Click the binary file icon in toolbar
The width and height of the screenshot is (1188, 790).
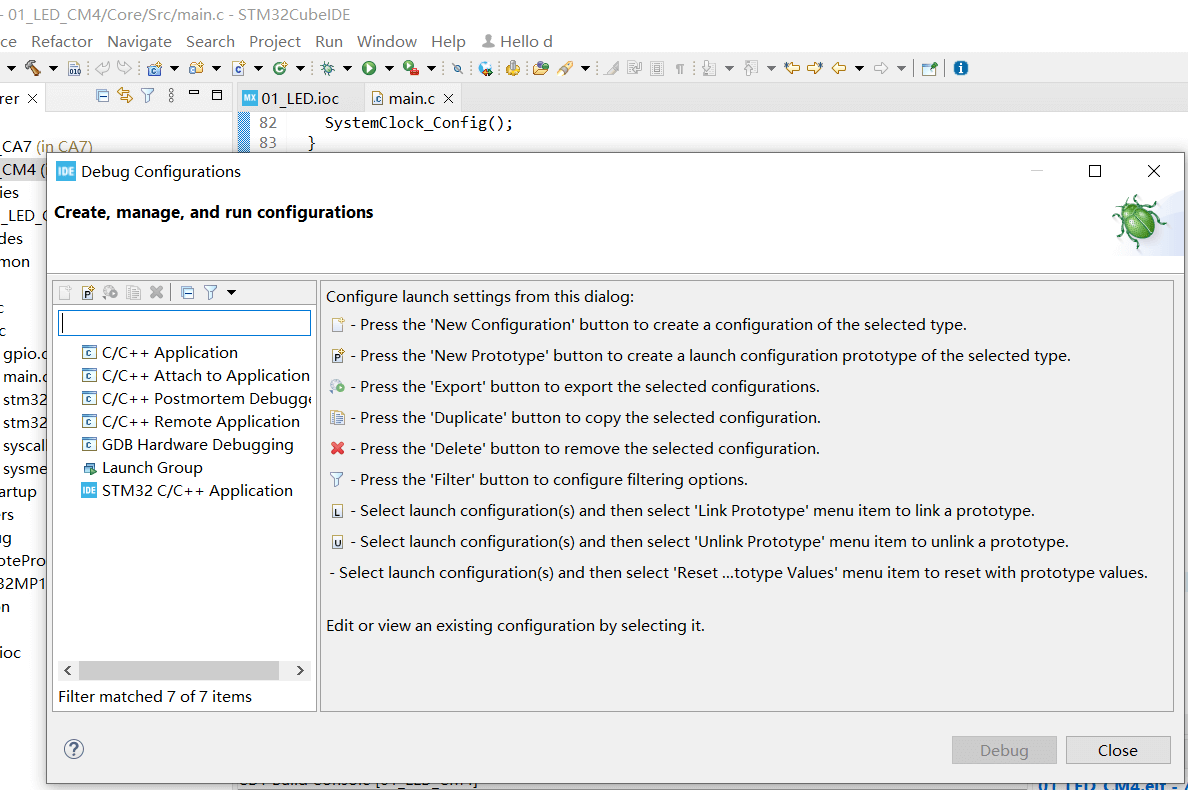tap(74, 69)
